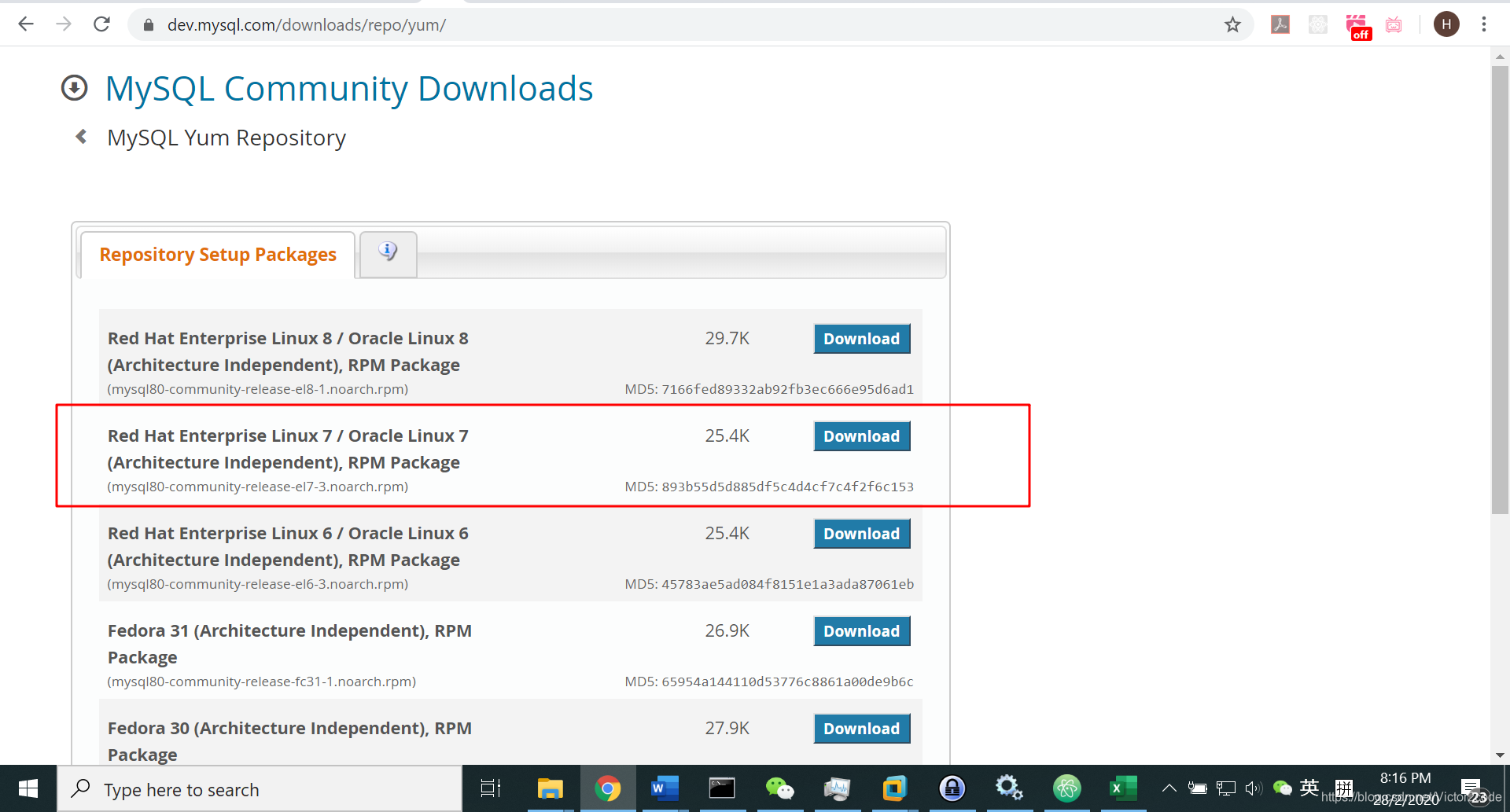
Task: Switch to Chrome in the taskbar
Action: point(608,788)
